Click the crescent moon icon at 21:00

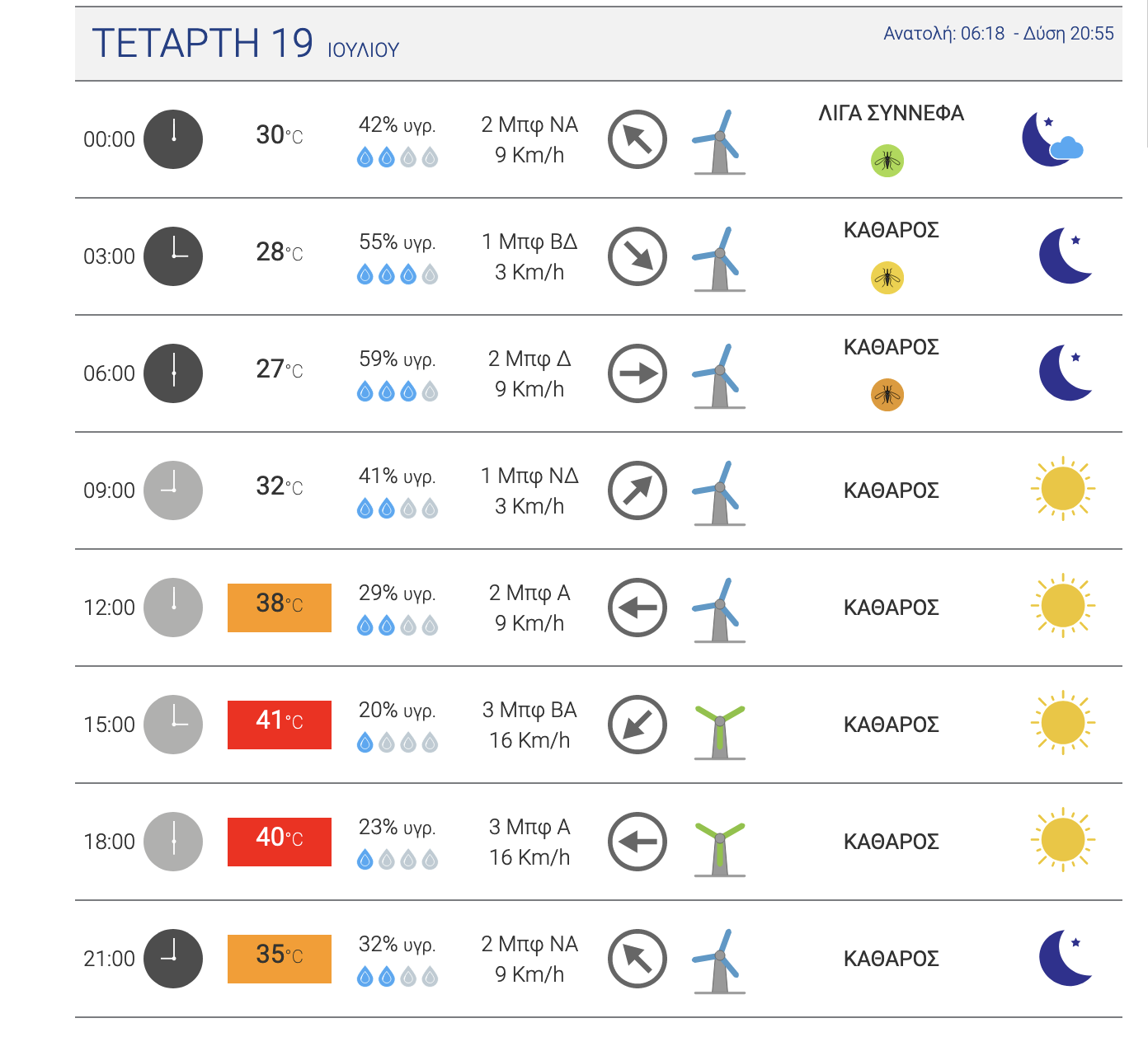point(1066,958)
